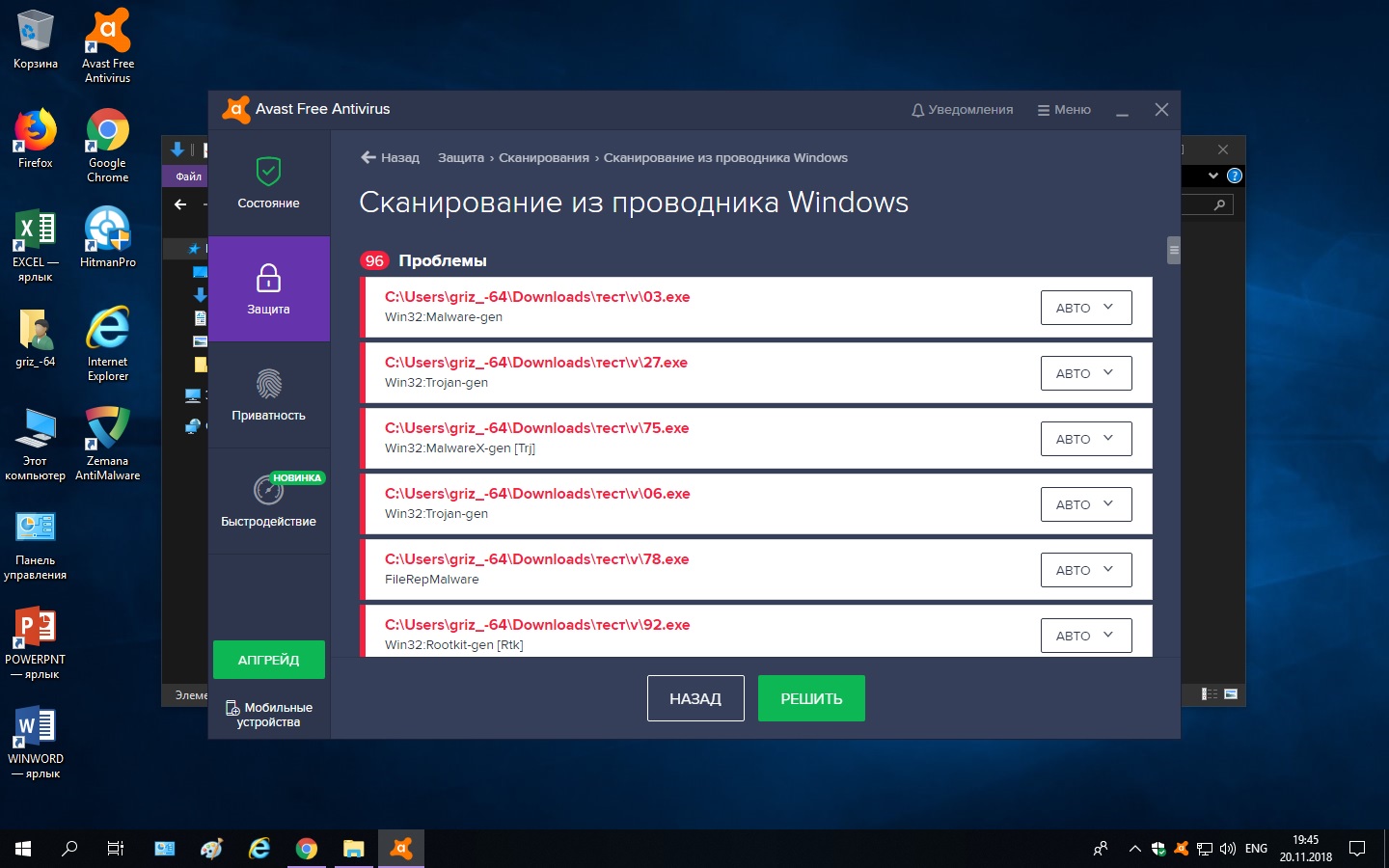Click the green АПГРЕЙД button
This screenshot has width=1389, height=868.
click(x=268, y=660)
